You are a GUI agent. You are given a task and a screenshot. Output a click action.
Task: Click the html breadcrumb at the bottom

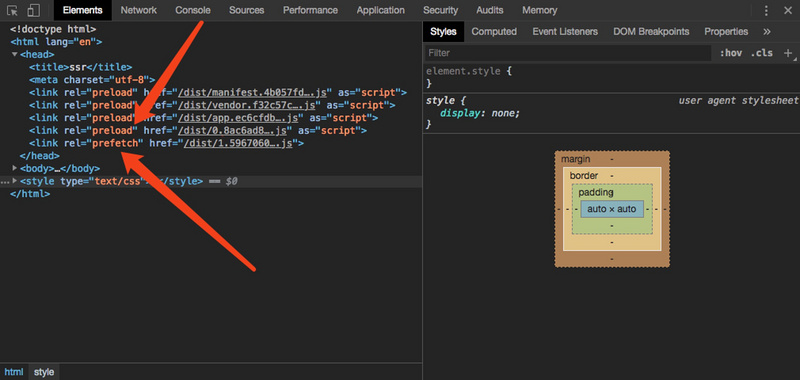pos(14,372)
